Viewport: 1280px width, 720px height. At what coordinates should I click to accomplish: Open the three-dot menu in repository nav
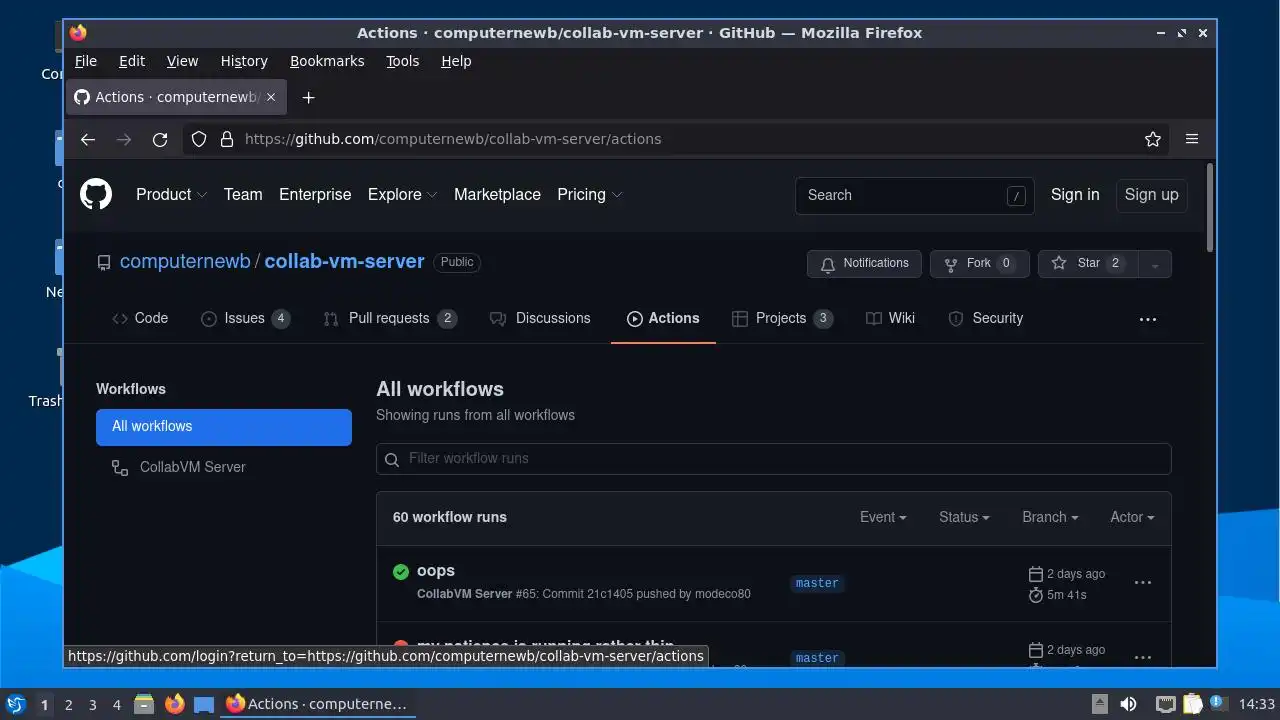[1148, 319]
